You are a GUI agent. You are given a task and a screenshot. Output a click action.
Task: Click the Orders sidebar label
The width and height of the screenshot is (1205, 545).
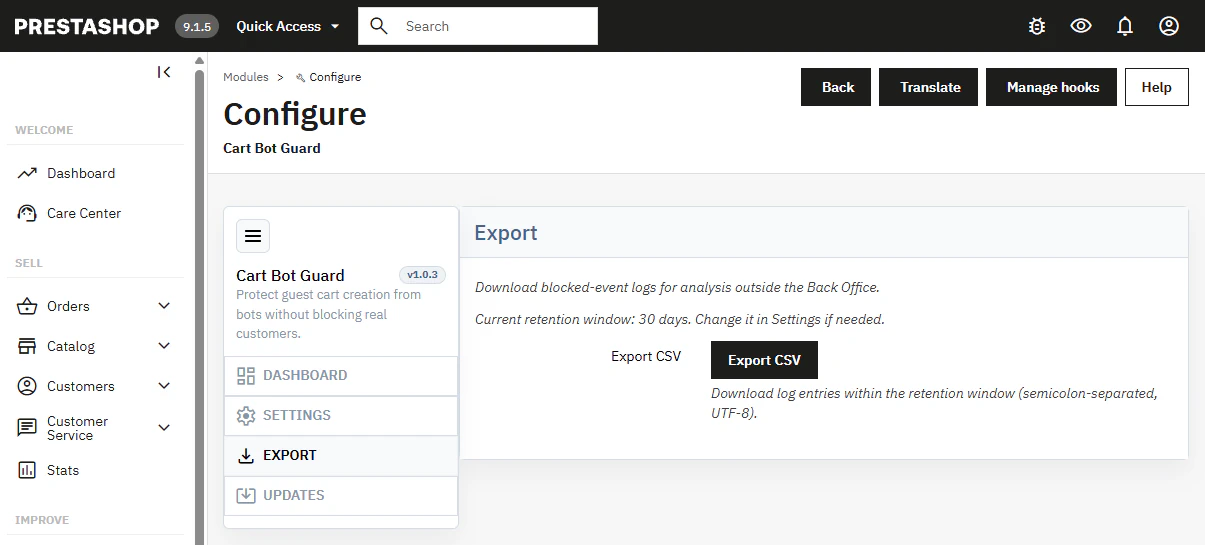coord(68,306)
